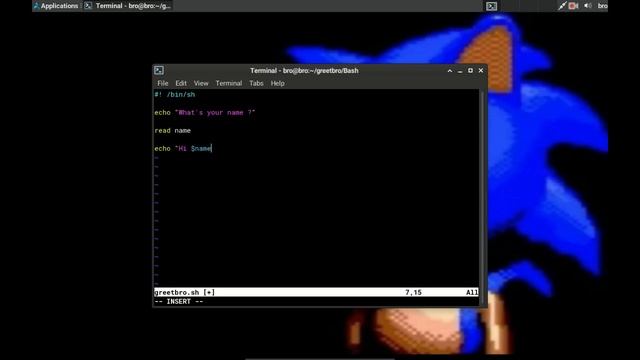Click the terminal window title text
The image size is (640, 360).
[x=304, y=71]
